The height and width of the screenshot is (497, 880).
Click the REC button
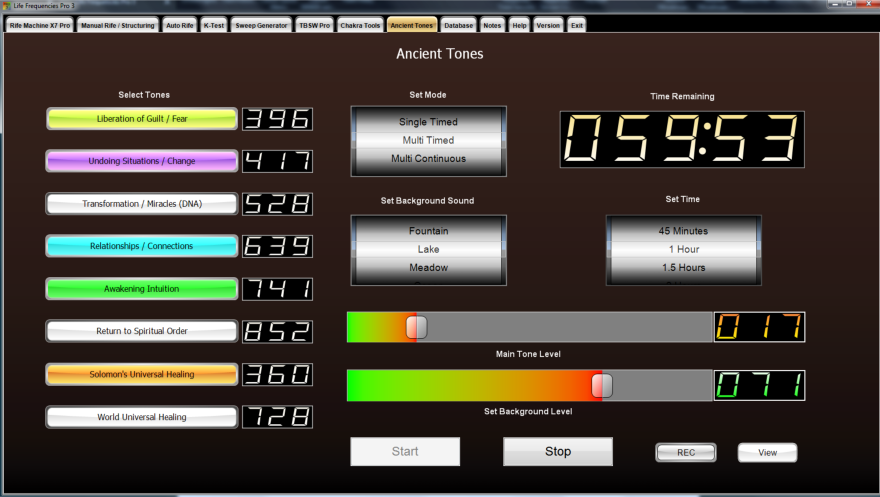pos(686,453)
